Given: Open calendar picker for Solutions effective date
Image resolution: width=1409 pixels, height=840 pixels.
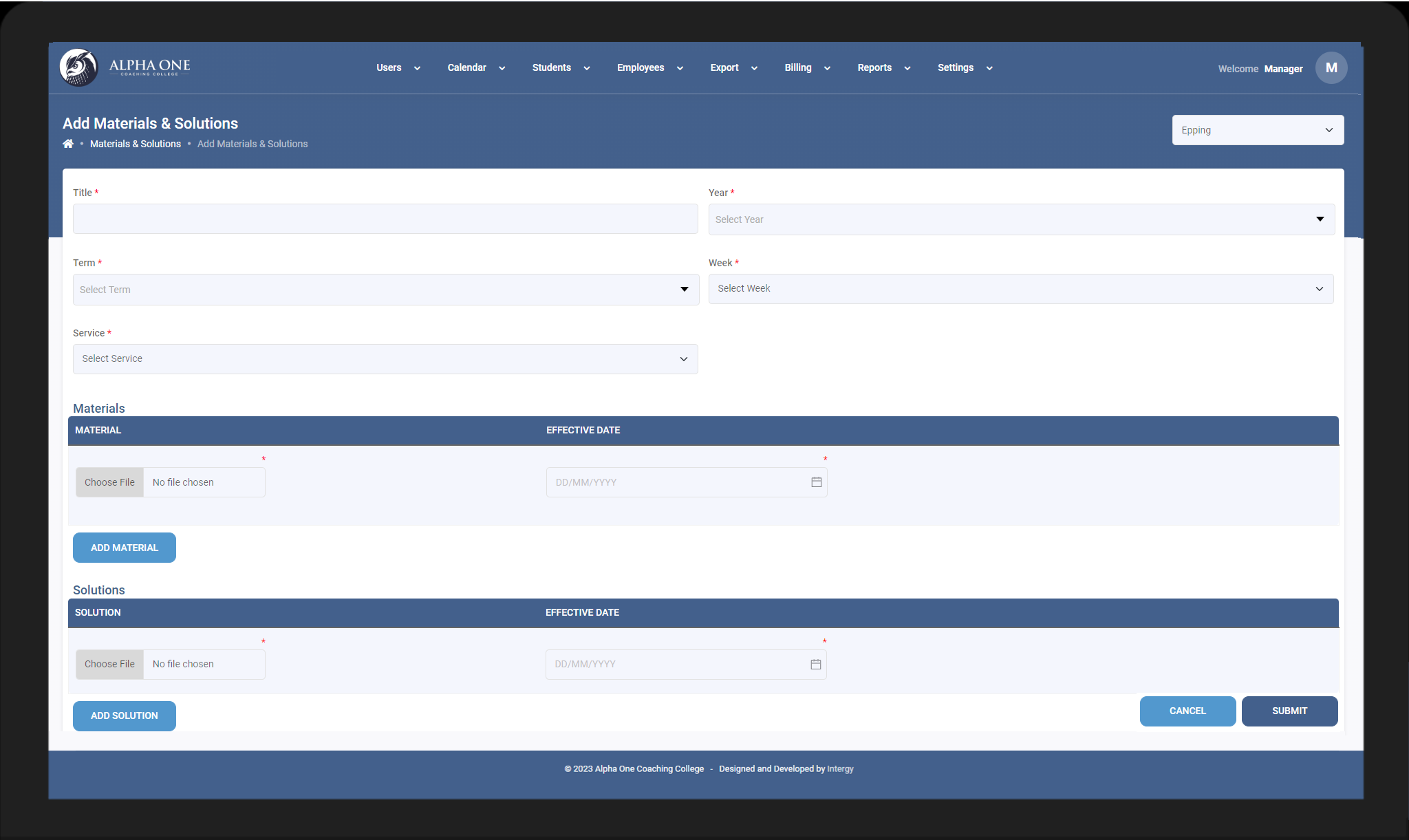Looking at the screenshot, I should click(x=815, y=665).
